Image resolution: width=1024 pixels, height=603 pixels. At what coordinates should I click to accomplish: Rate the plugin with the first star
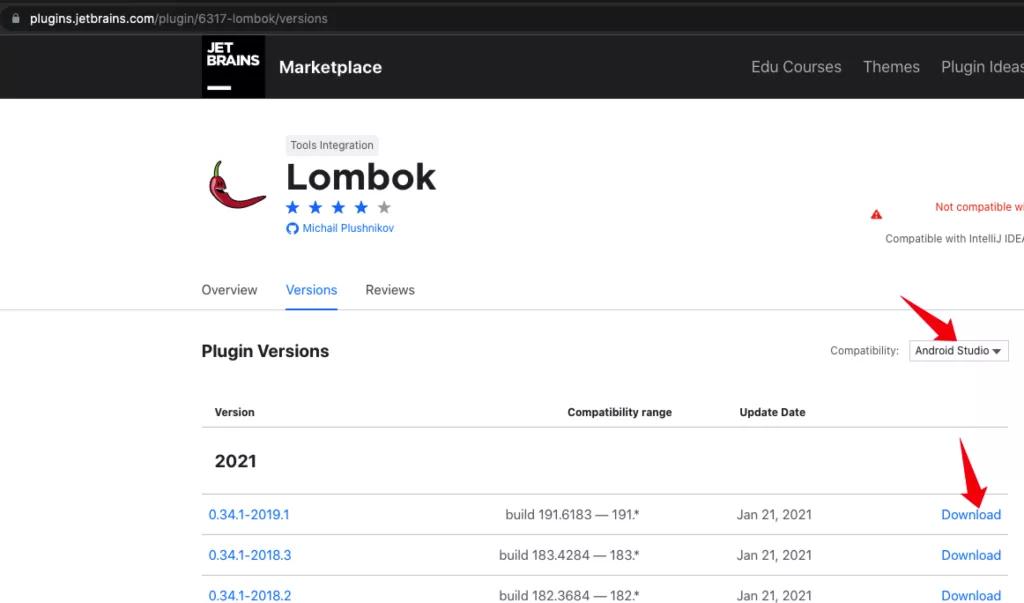click(x=293, y=207)
